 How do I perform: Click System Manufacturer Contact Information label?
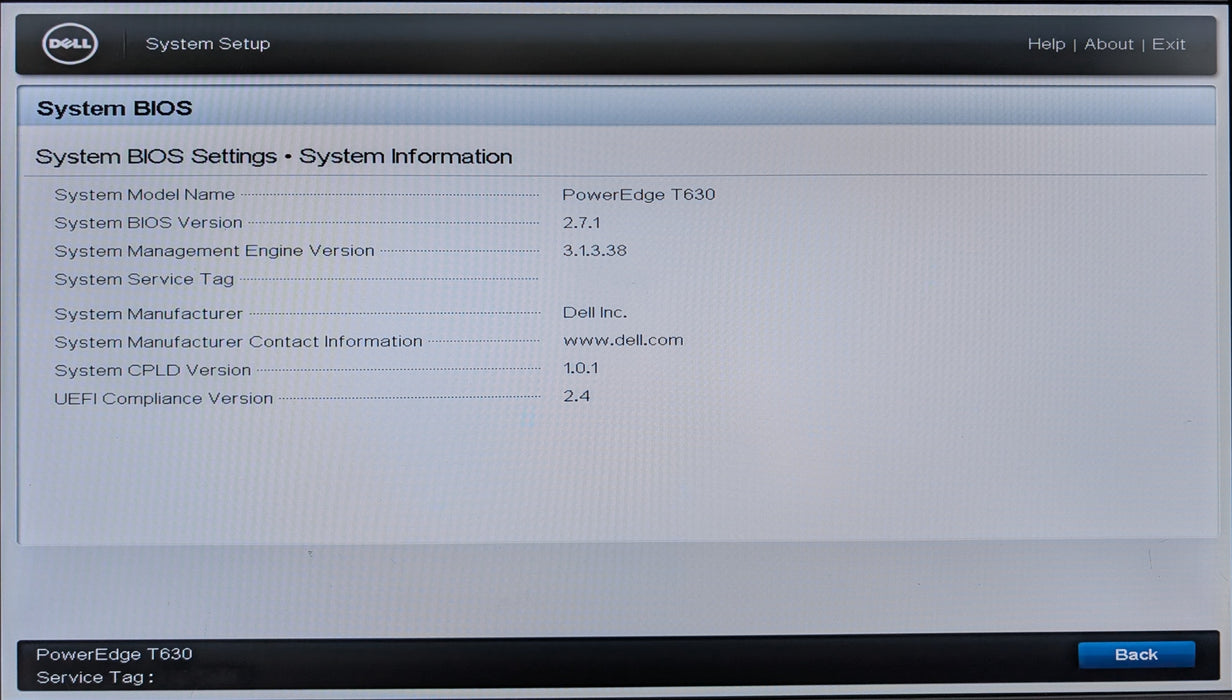tap(238, 342)
